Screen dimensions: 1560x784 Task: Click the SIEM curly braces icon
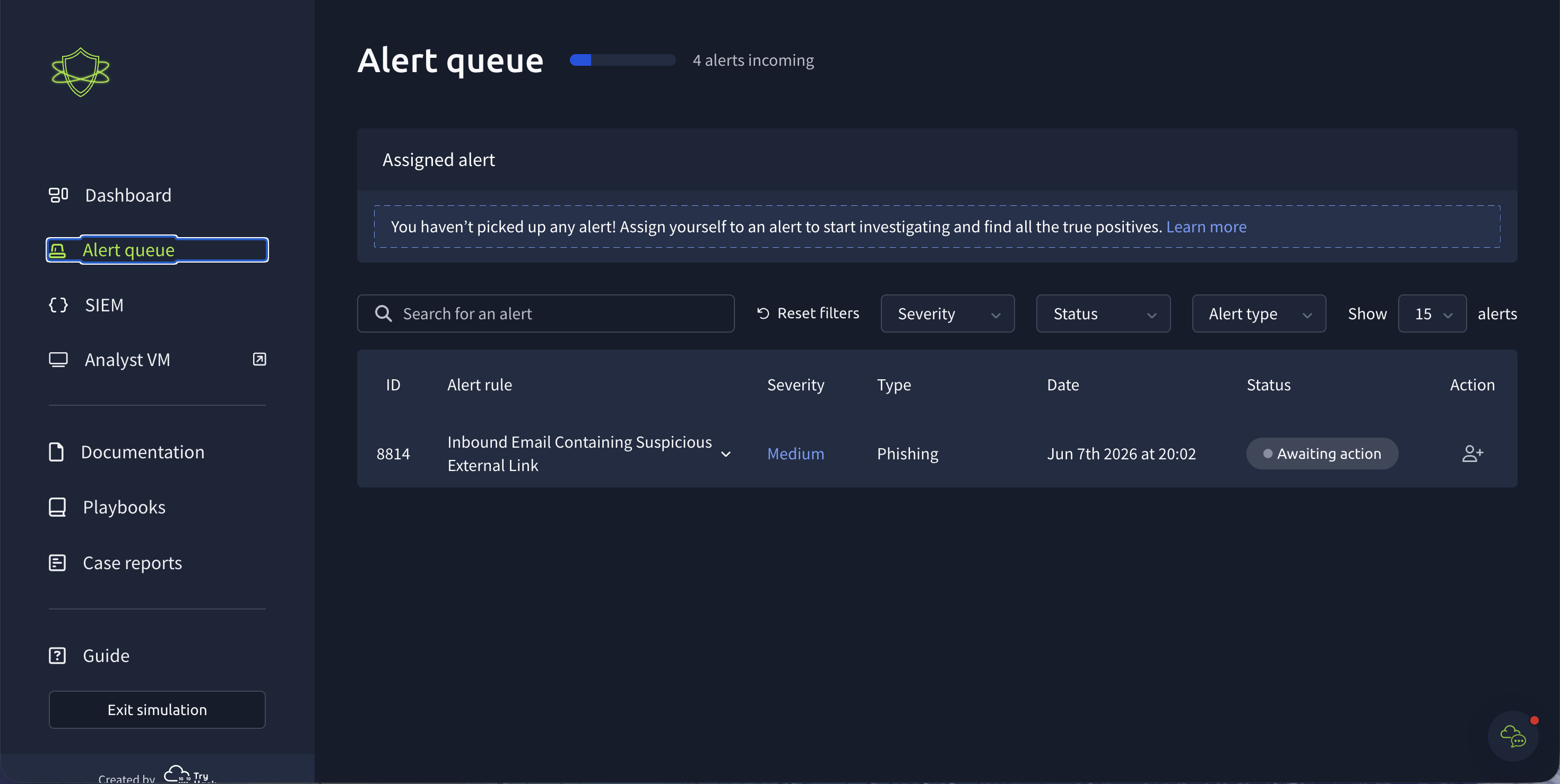point(58,304)
